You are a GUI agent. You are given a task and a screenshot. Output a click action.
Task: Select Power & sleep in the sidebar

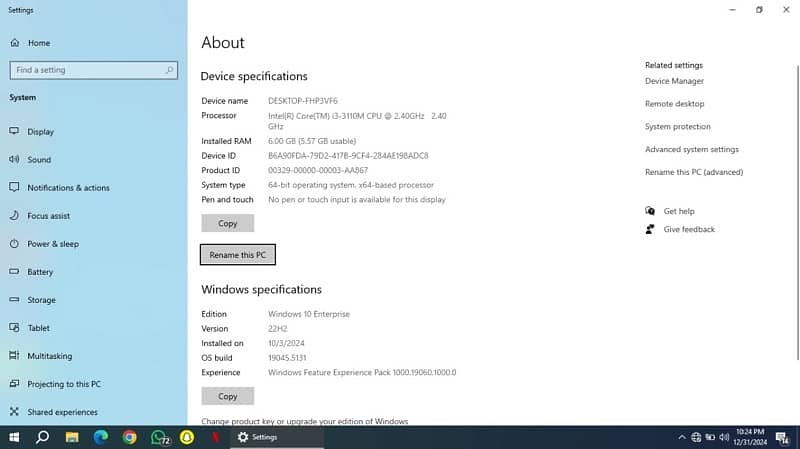click(x=52, y=244)
